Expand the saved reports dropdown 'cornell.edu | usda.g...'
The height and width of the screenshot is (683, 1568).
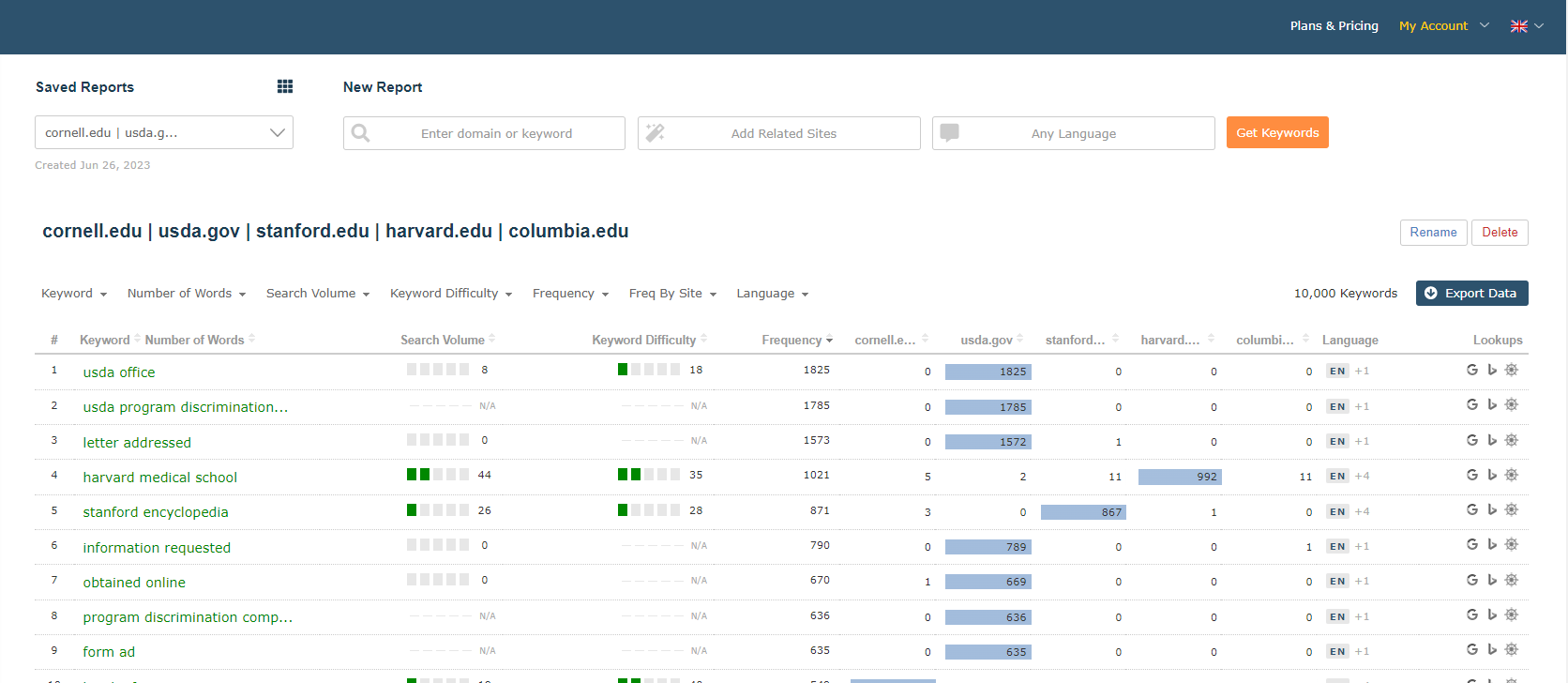[x=164, y=132]
